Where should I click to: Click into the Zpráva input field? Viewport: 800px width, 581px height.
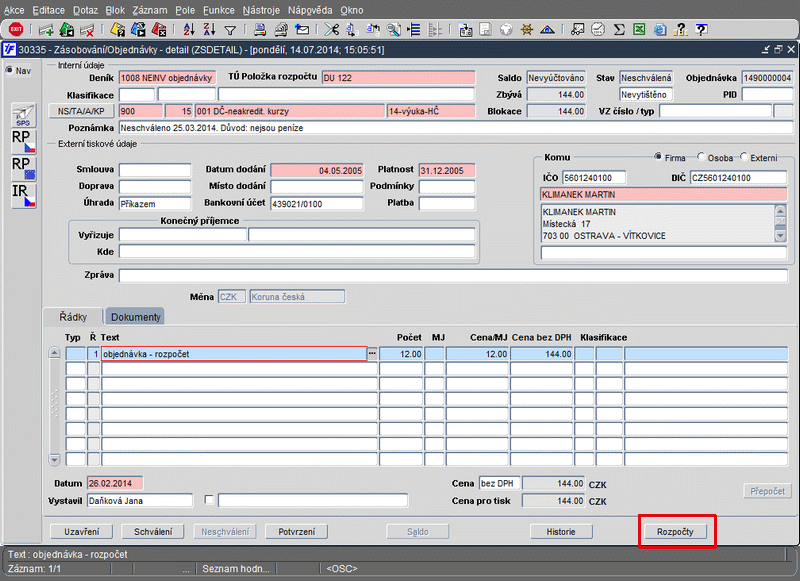(452, 275)
